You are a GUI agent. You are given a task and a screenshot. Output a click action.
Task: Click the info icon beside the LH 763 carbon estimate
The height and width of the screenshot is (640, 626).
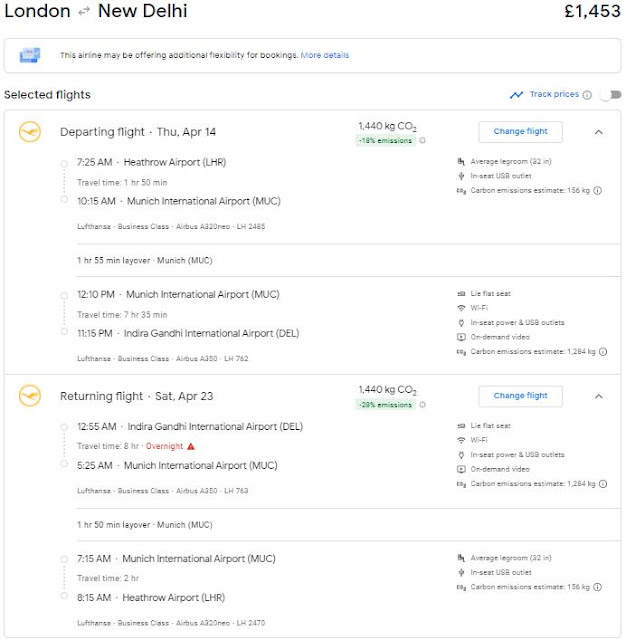coord(603,484)
